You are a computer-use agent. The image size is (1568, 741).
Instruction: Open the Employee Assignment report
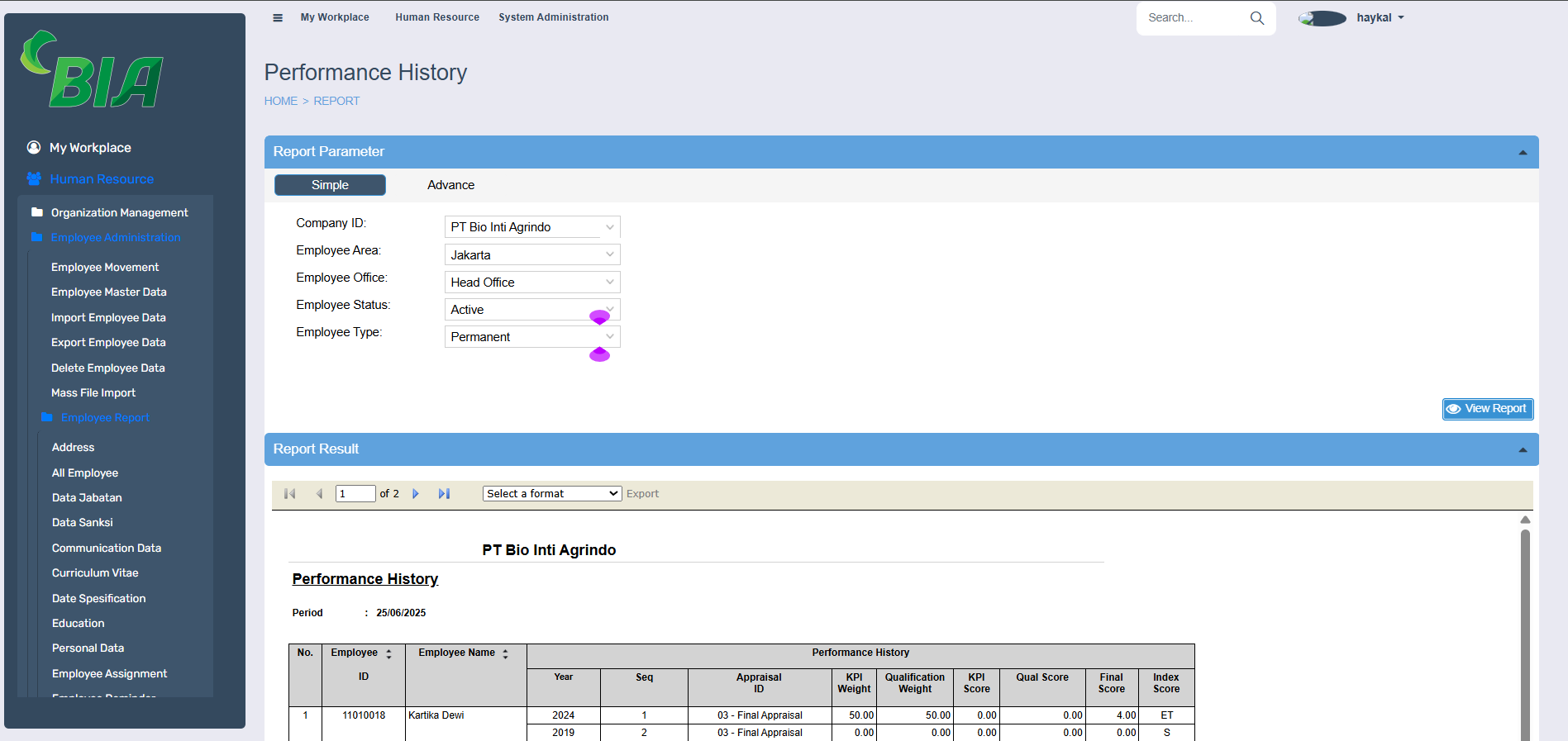coord(110,674)
